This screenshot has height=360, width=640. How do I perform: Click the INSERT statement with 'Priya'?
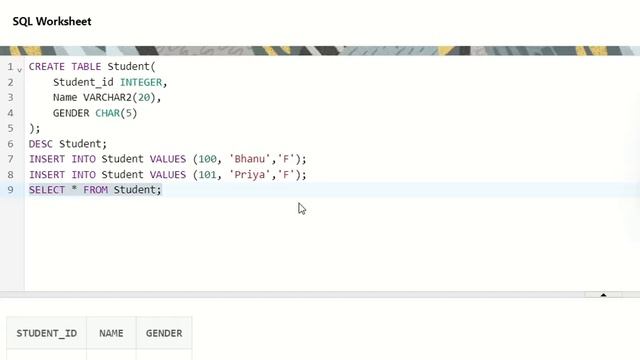(167, 174)
